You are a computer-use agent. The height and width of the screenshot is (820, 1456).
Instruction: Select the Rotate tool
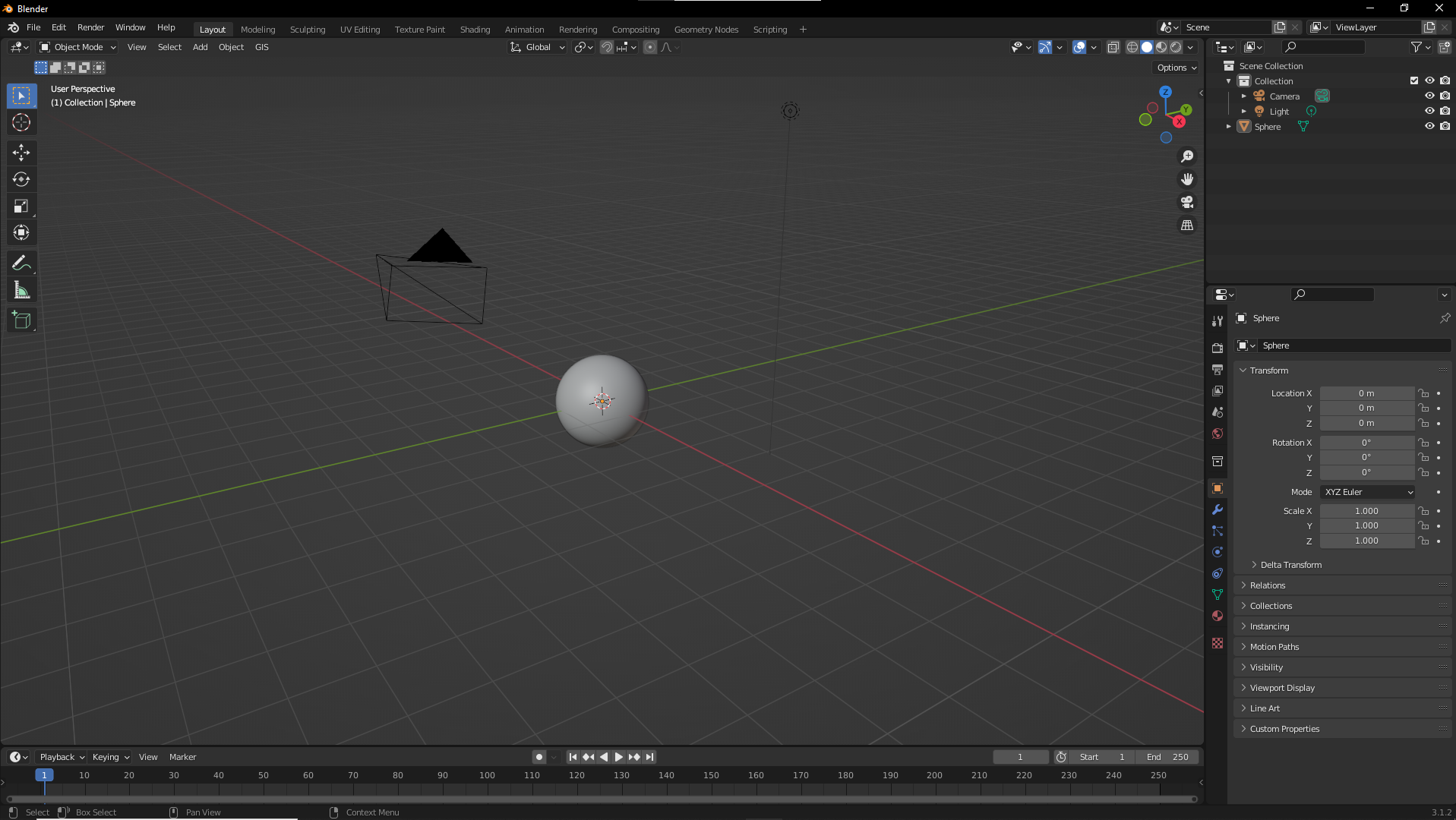21,180
